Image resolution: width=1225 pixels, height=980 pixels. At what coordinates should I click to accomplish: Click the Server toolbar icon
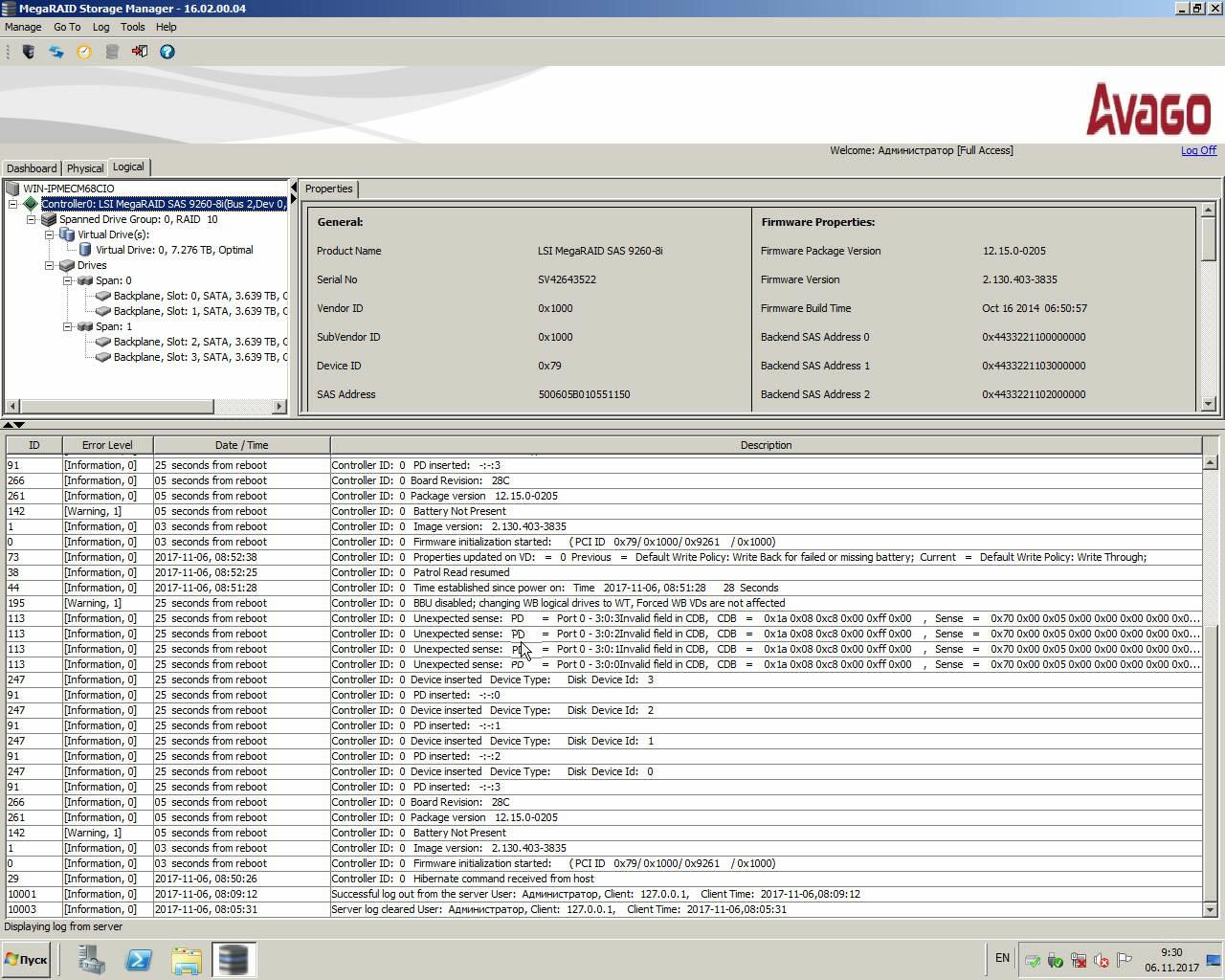[x=29, y=52]
